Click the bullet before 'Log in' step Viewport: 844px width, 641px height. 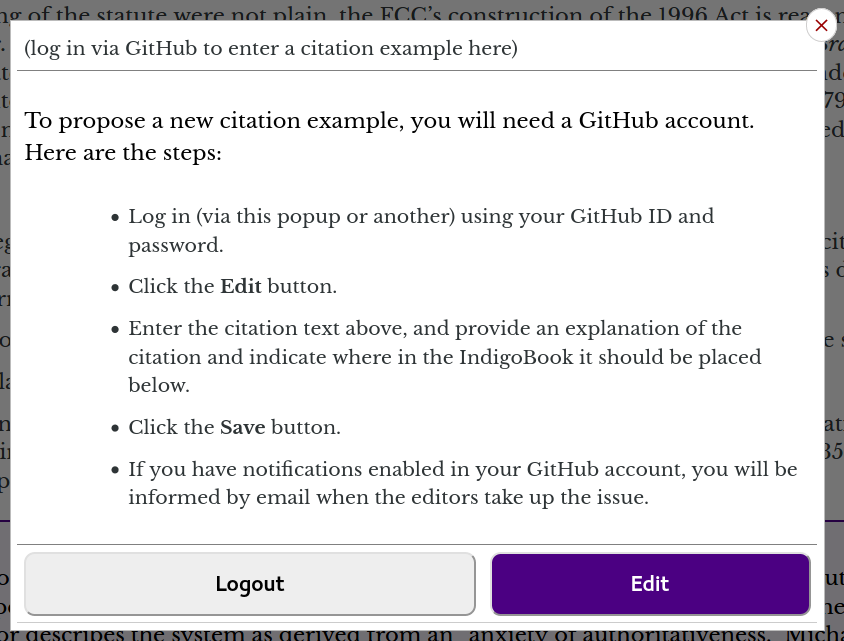115,217
